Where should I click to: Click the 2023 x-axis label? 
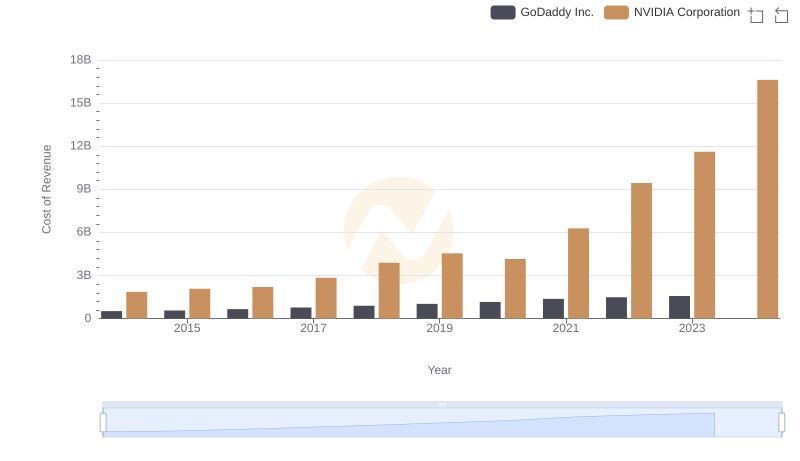pyautogui.click(x=692, y=328)
